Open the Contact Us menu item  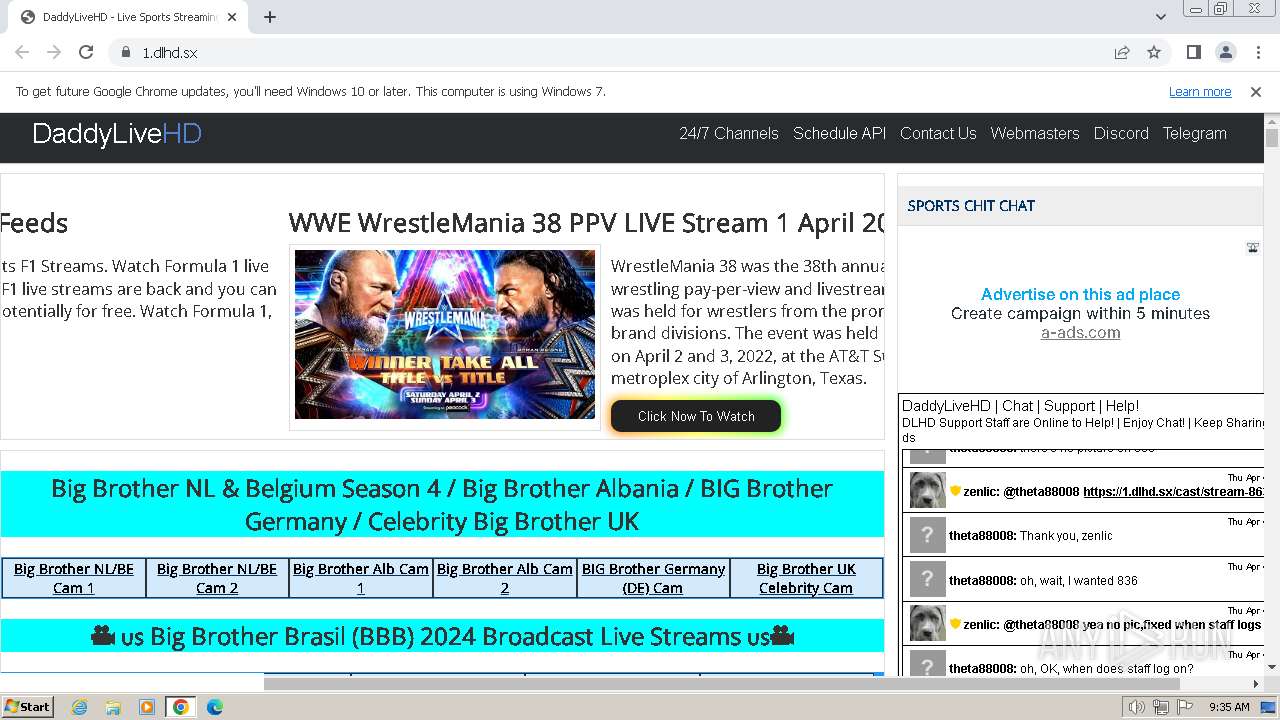(x=938, y=133)
